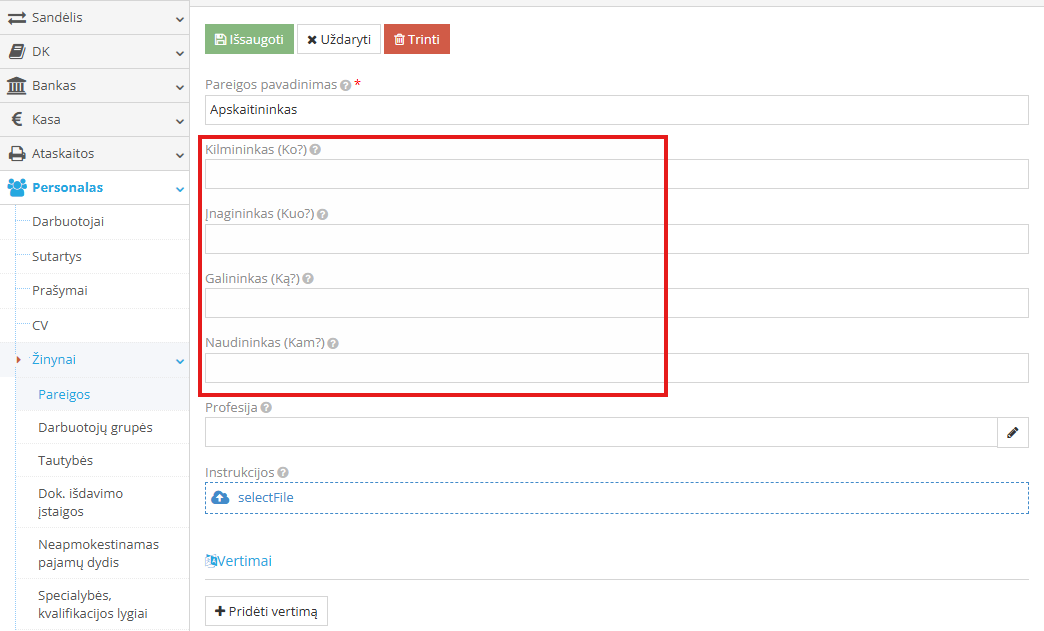Click the help icon beside Instrukcijos
The width and height of the screenshot is (1044, 631).
[283, 473]
